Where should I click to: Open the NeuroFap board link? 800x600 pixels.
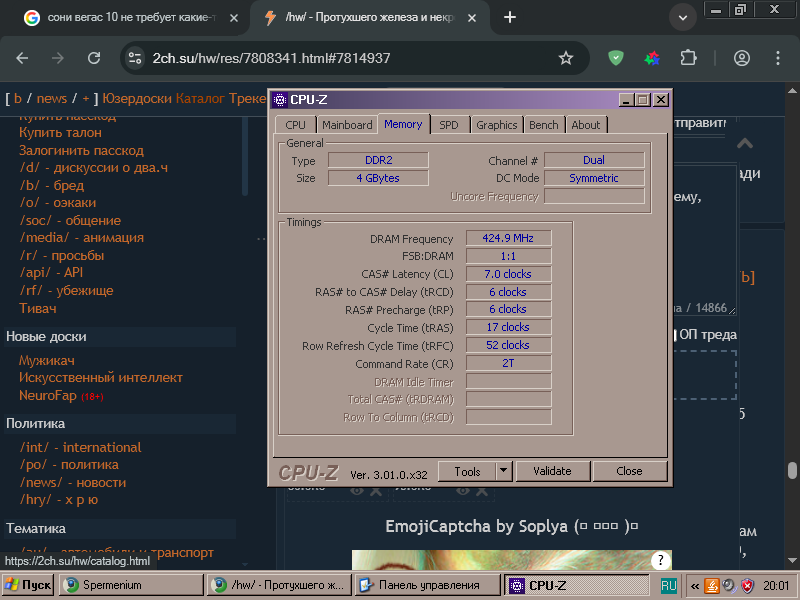point(47,395)
